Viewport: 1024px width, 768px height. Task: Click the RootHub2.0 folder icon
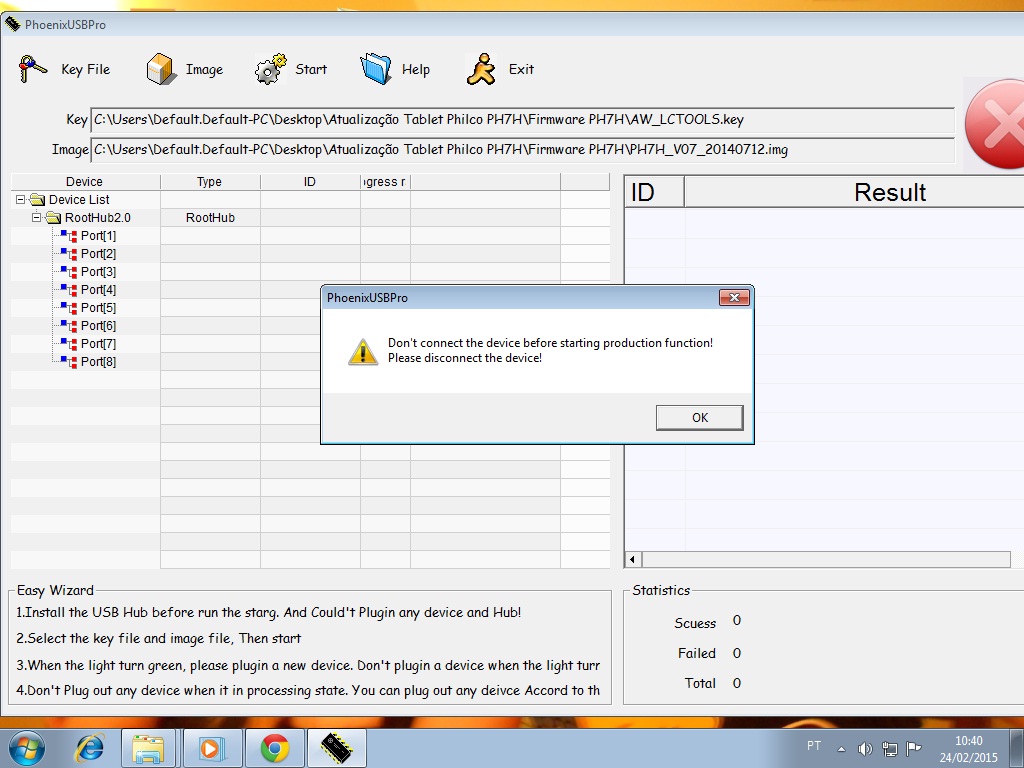click(x=53, y=217)
